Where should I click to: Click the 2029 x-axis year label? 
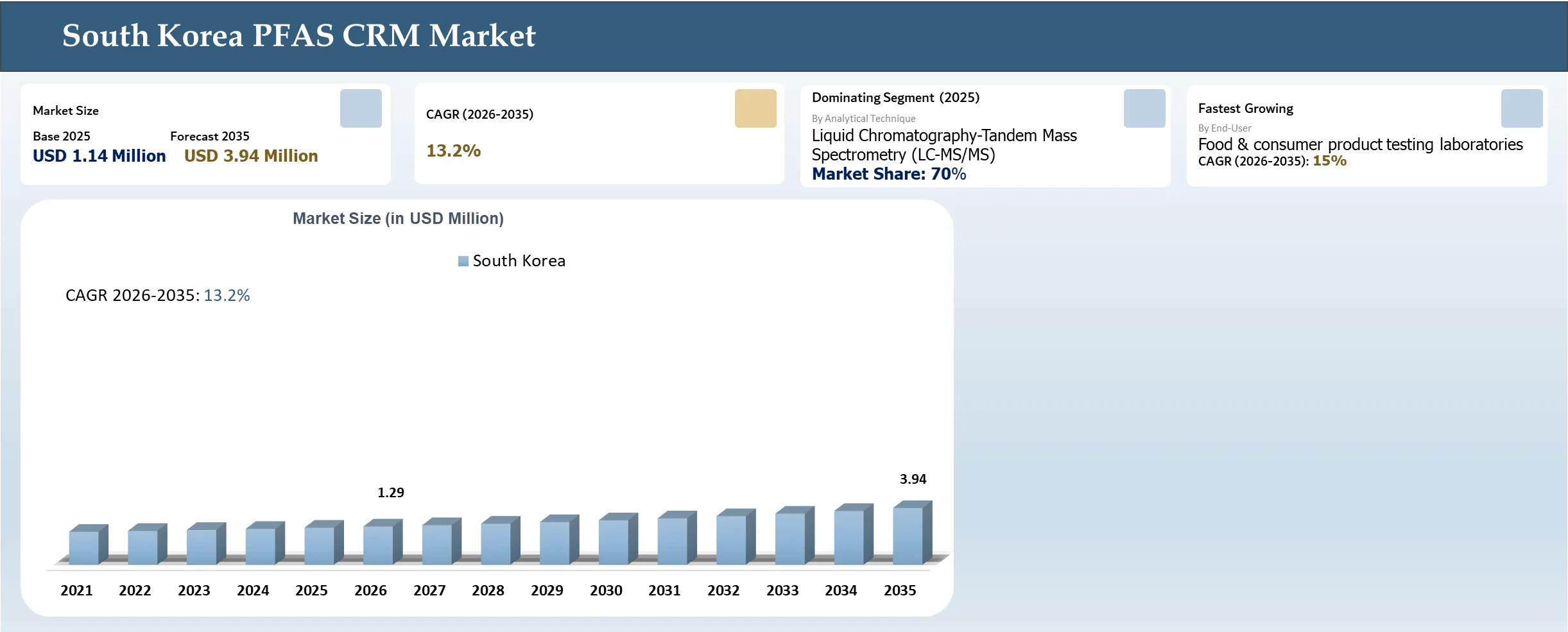pos(547,591)
